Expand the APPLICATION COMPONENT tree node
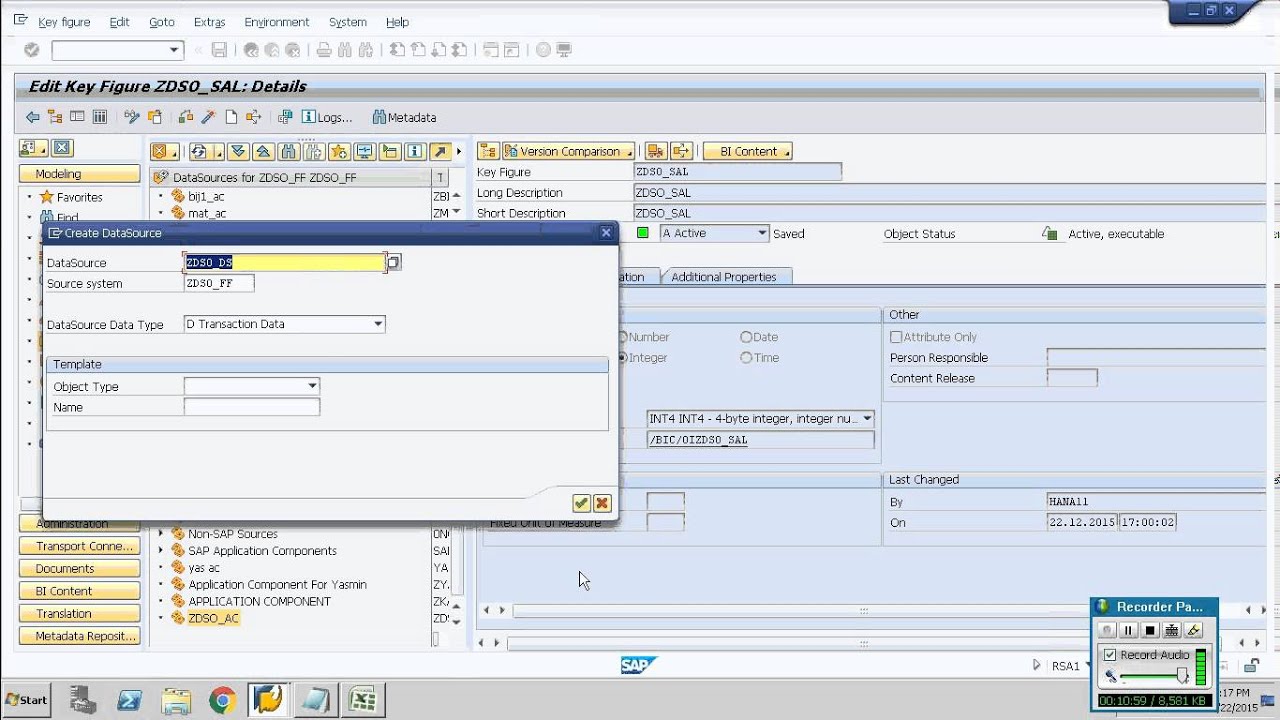1280x720 pixels. click(160, 602)
